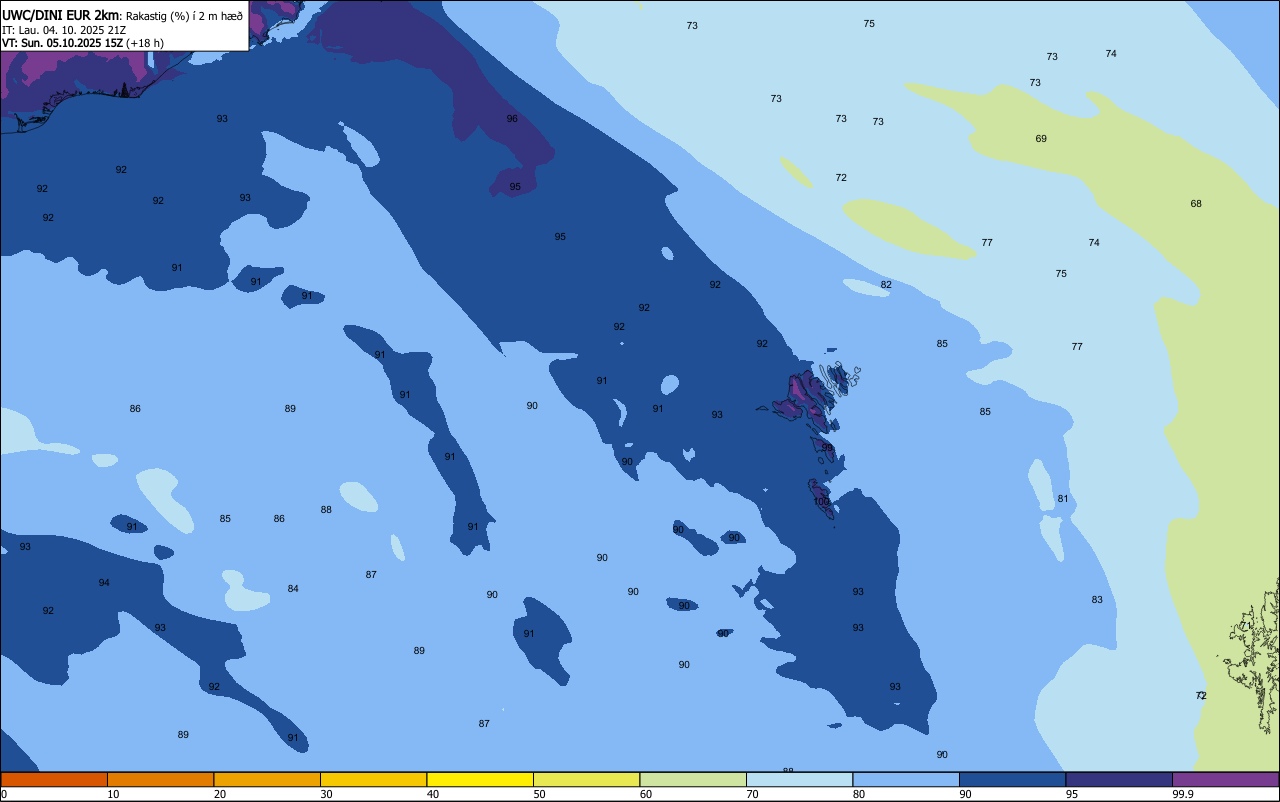This screenshot has width=1280, height=802.
Task: Click the dark orange 0–10 legend swatch
Action: pos(54,779)
